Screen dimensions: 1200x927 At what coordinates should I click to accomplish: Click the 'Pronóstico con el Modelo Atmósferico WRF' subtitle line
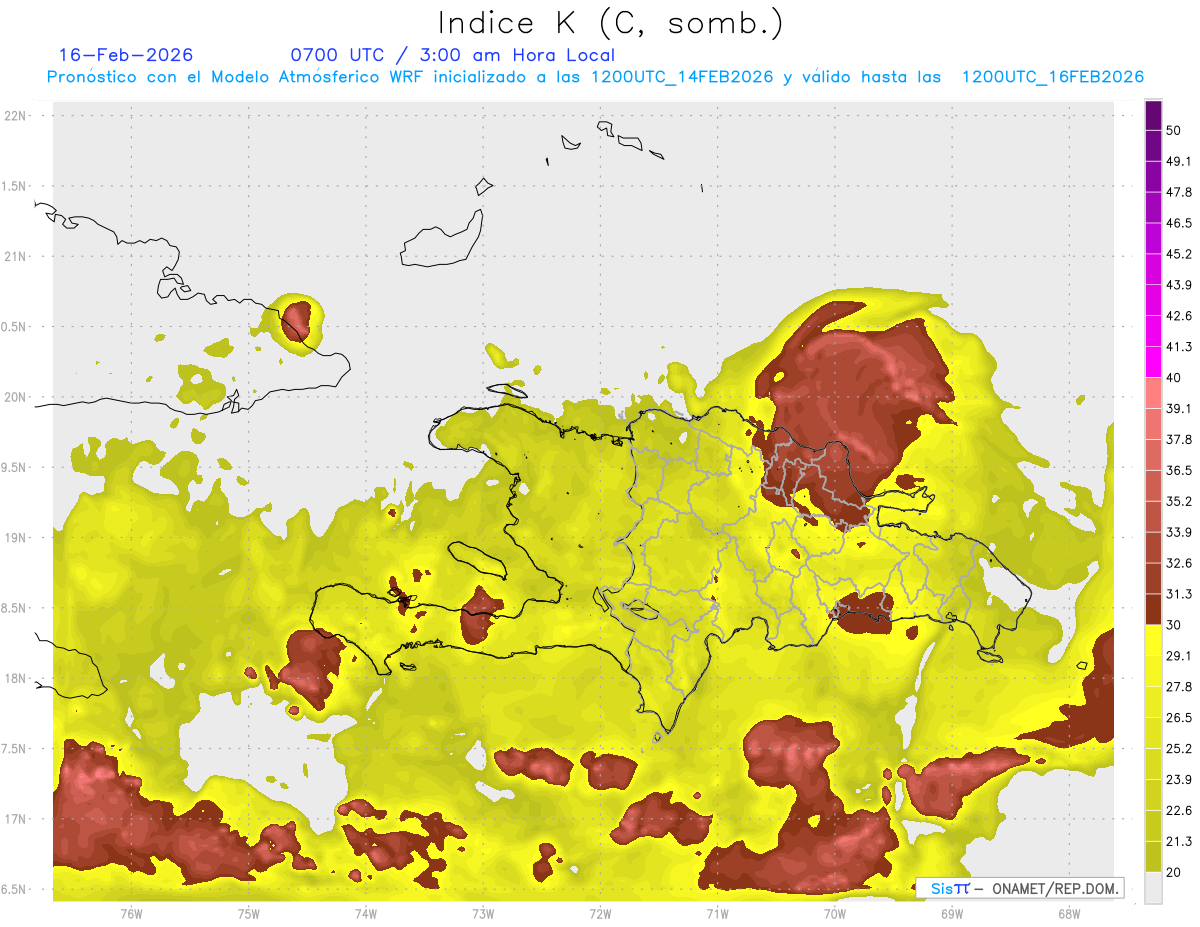[595, 77]
